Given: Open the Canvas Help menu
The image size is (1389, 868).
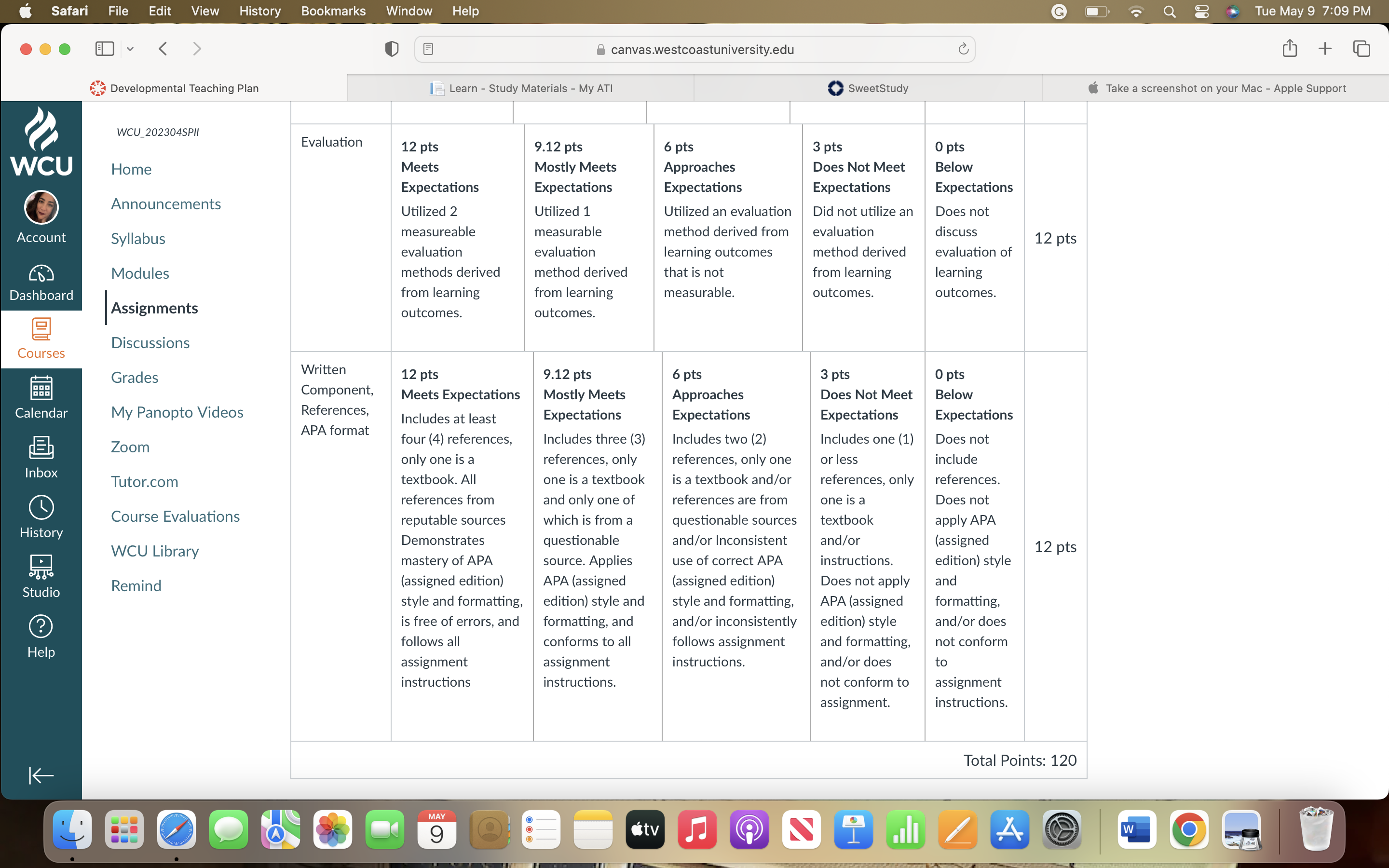Looking at the screenshot, I should pos(41,636).
